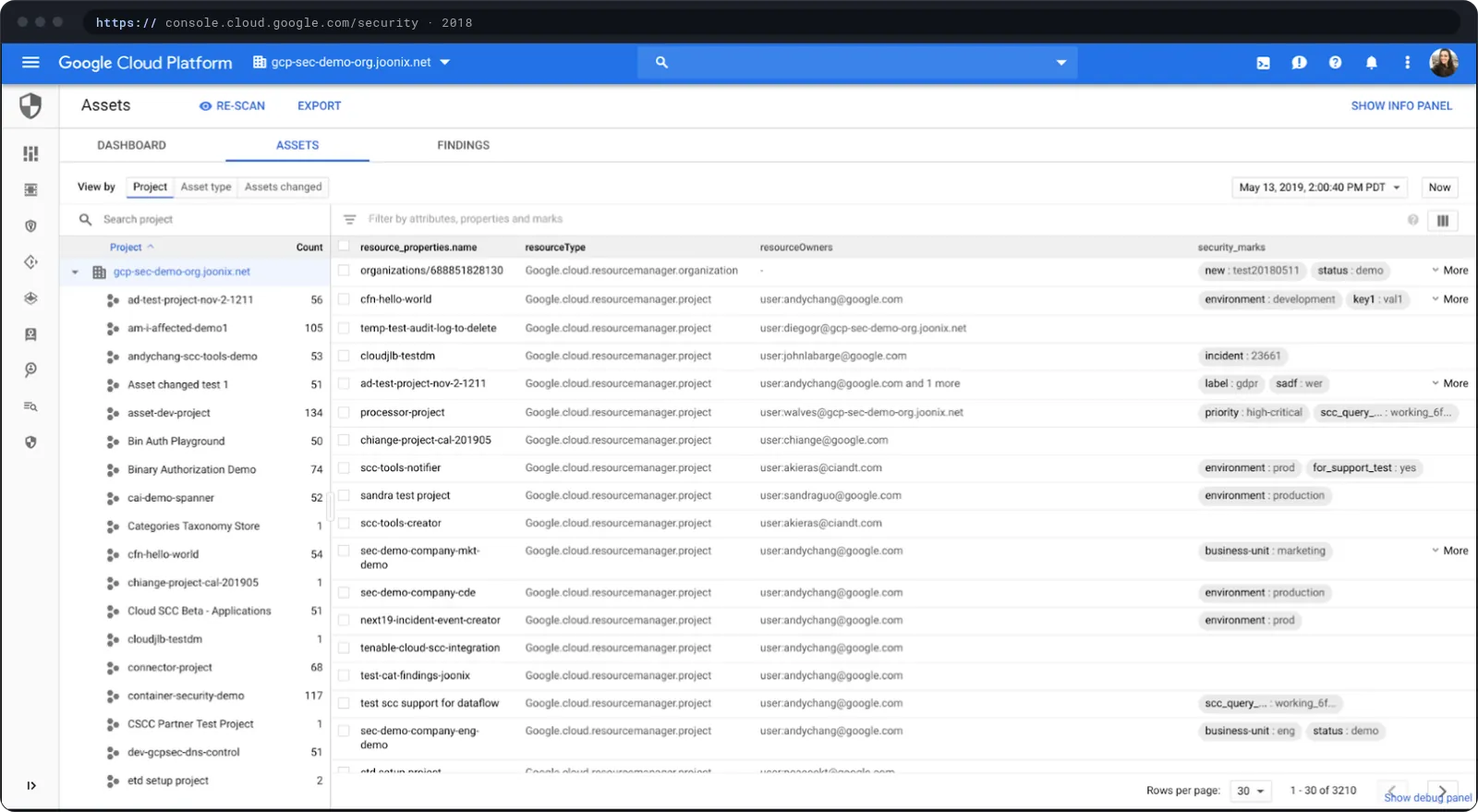The image size is (1478, 812).
Task: Open notifications bell icon
Action: 1371,63
